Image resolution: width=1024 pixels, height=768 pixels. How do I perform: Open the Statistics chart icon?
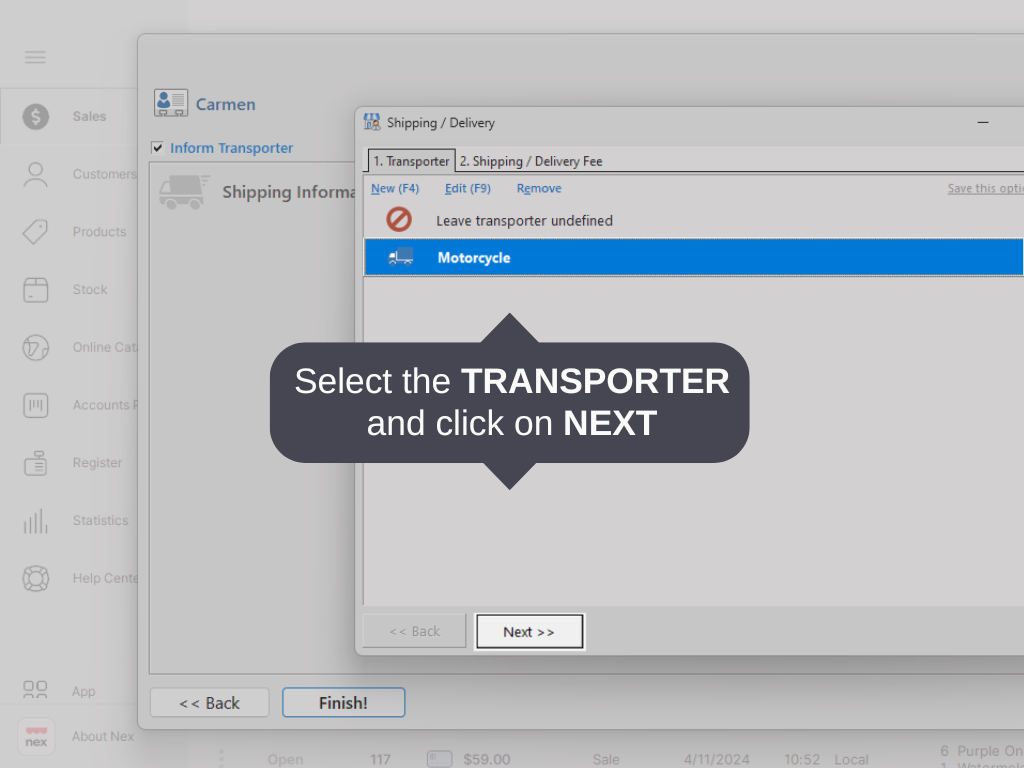(35, 520)
